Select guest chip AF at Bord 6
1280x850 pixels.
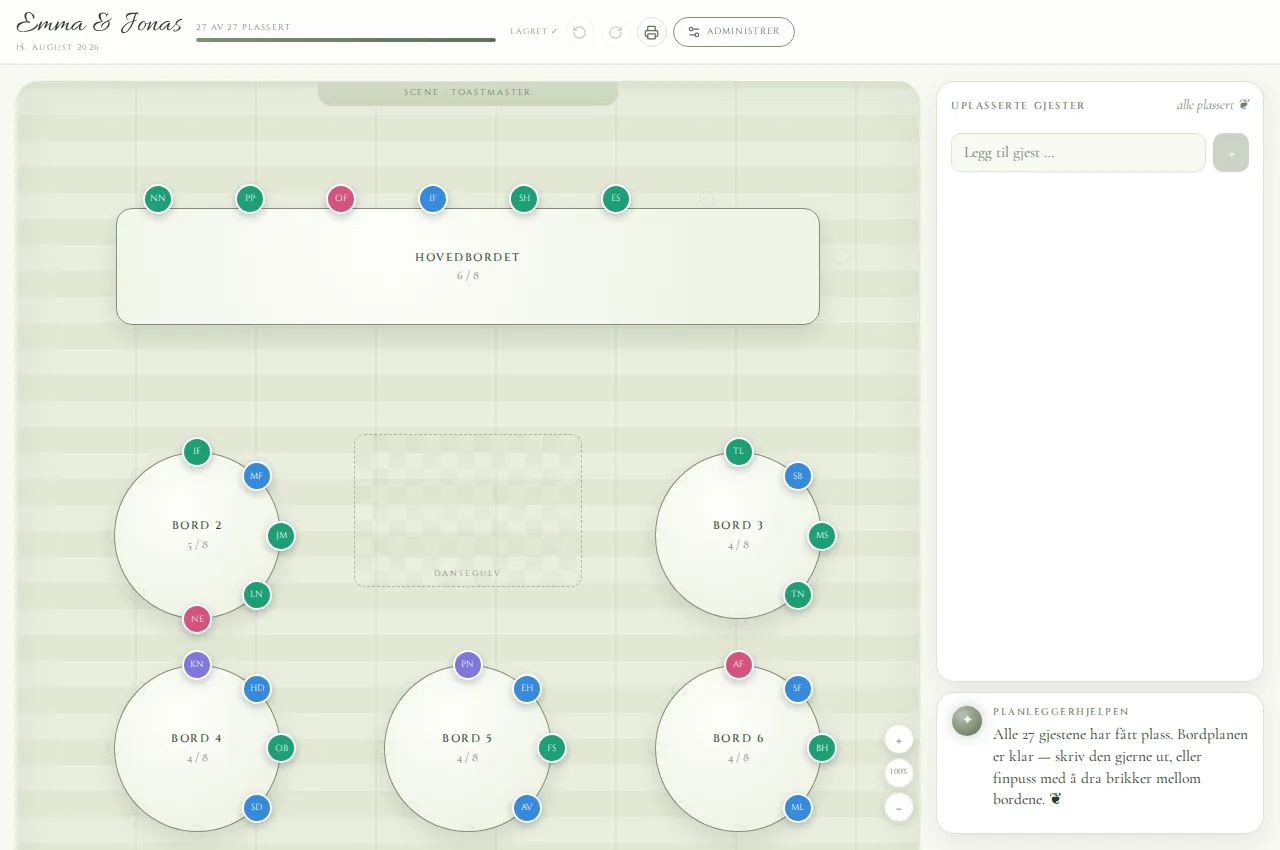739,665
